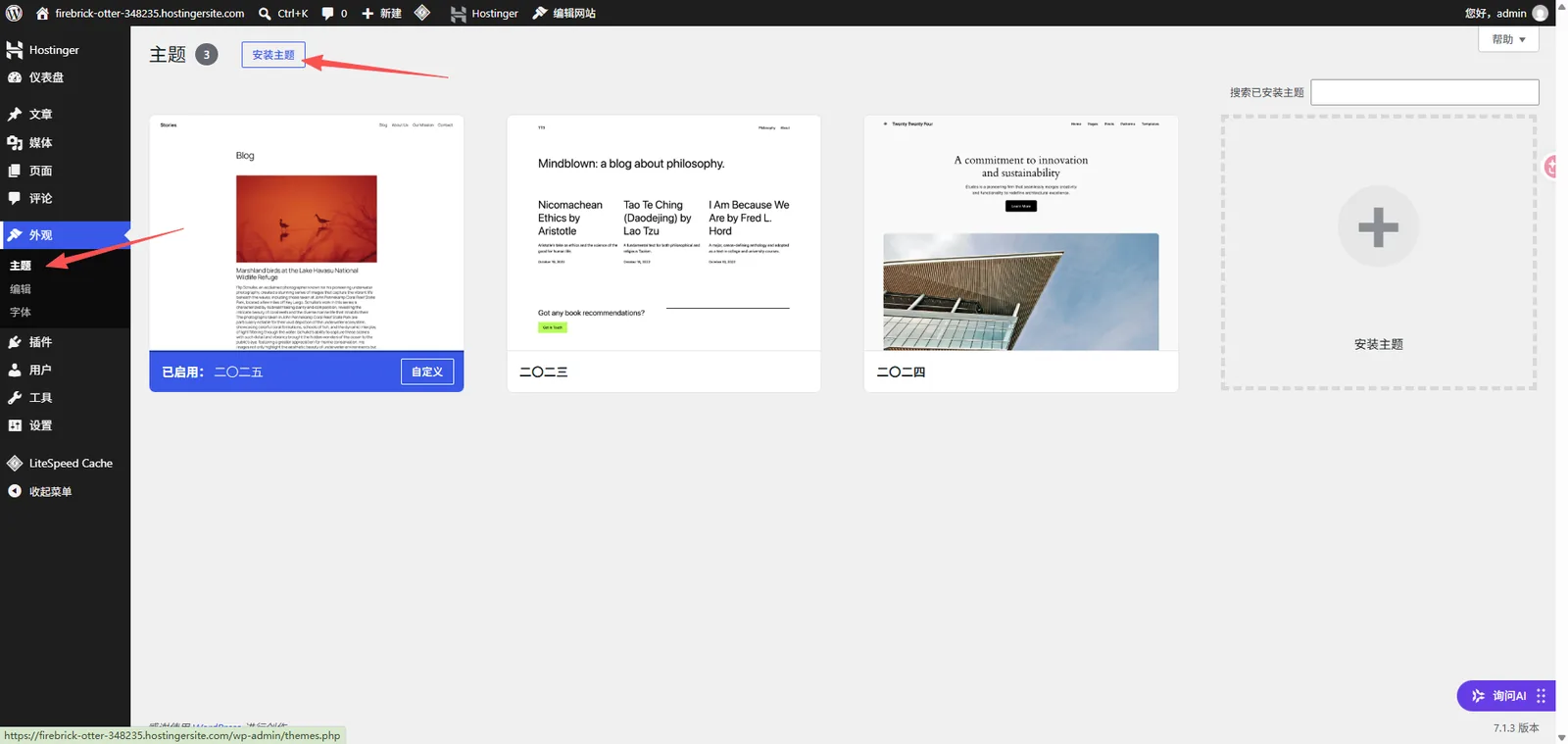Click the 媒体 media icon

15,142
